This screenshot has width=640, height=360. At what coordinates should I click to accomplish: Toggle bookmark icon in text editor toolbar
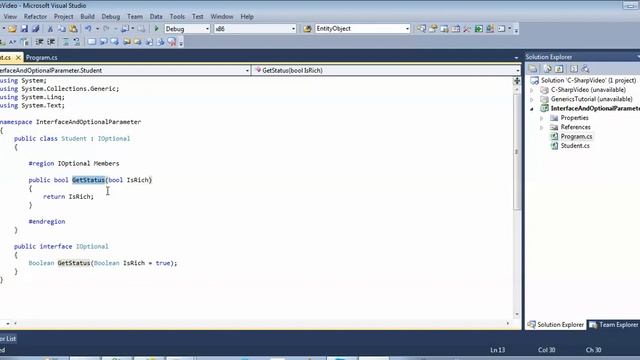point(91,42)
